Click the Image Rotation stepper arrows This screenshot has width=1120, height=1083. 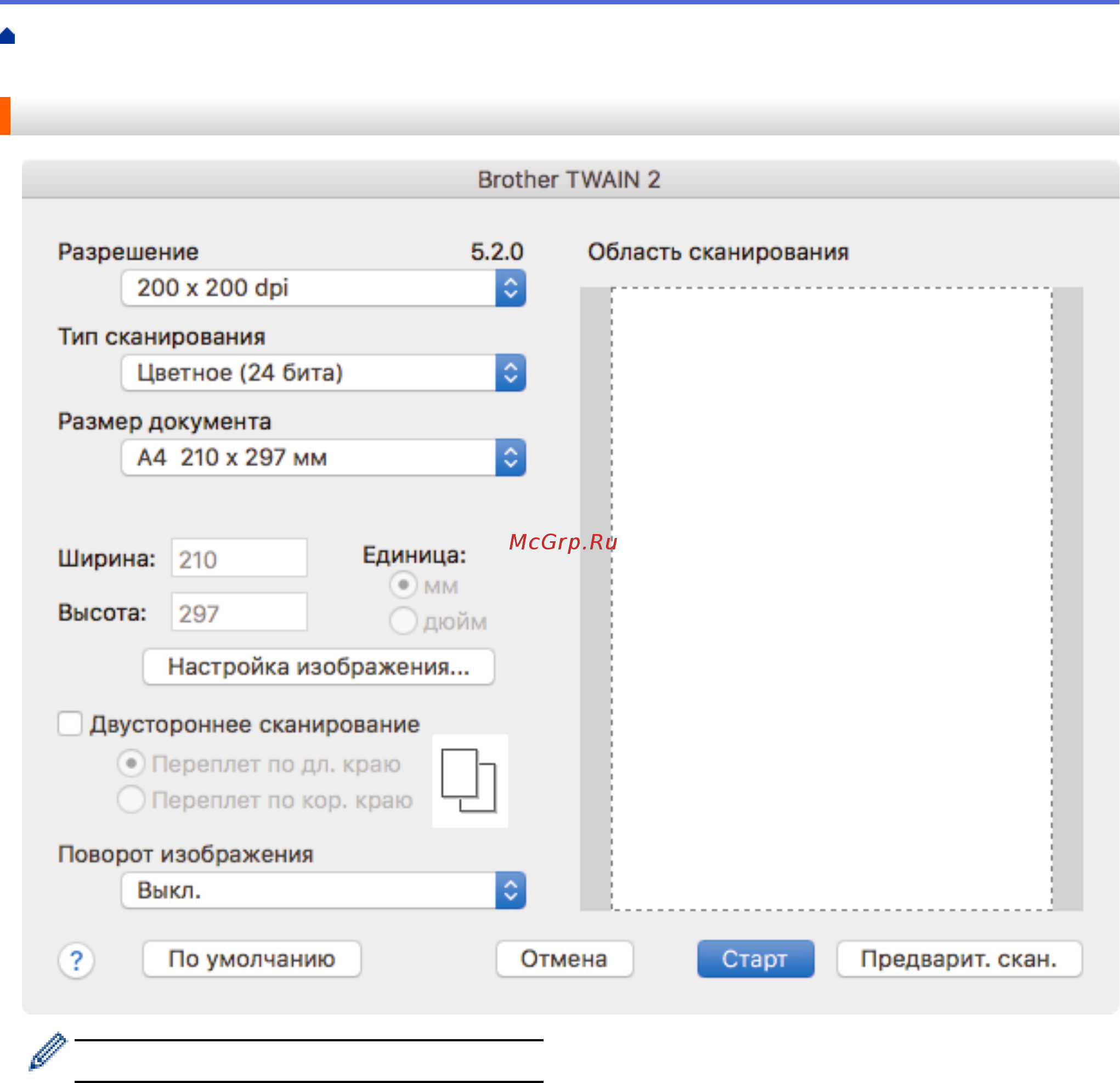click(x=510, y=890)
